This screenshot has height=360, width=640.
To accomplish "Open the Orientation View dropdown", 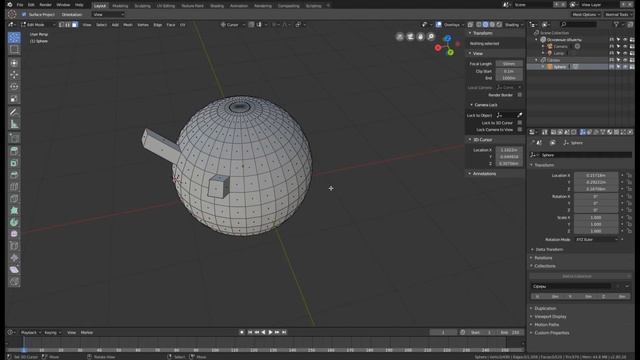I will pyautogui.click(x=108, y=14).
